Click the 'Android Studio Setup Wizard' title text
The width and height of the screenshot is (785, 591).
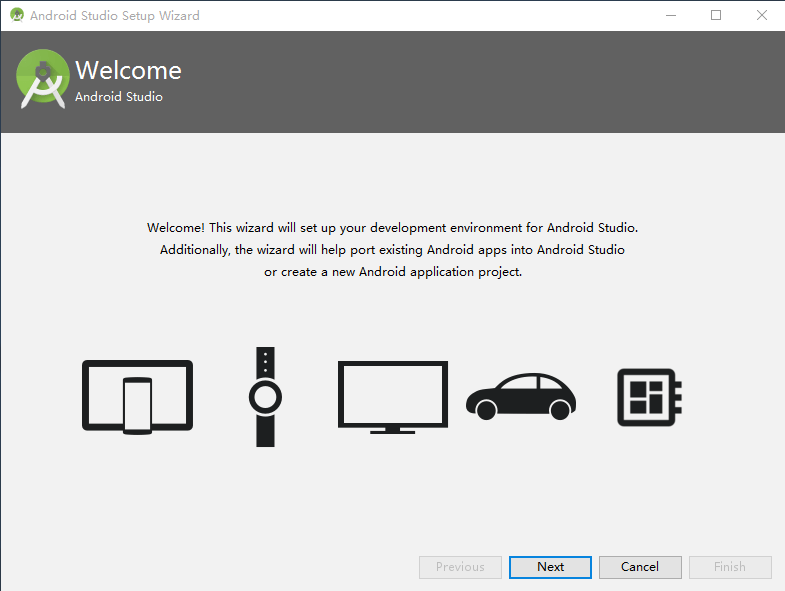[x=114, y=16]
